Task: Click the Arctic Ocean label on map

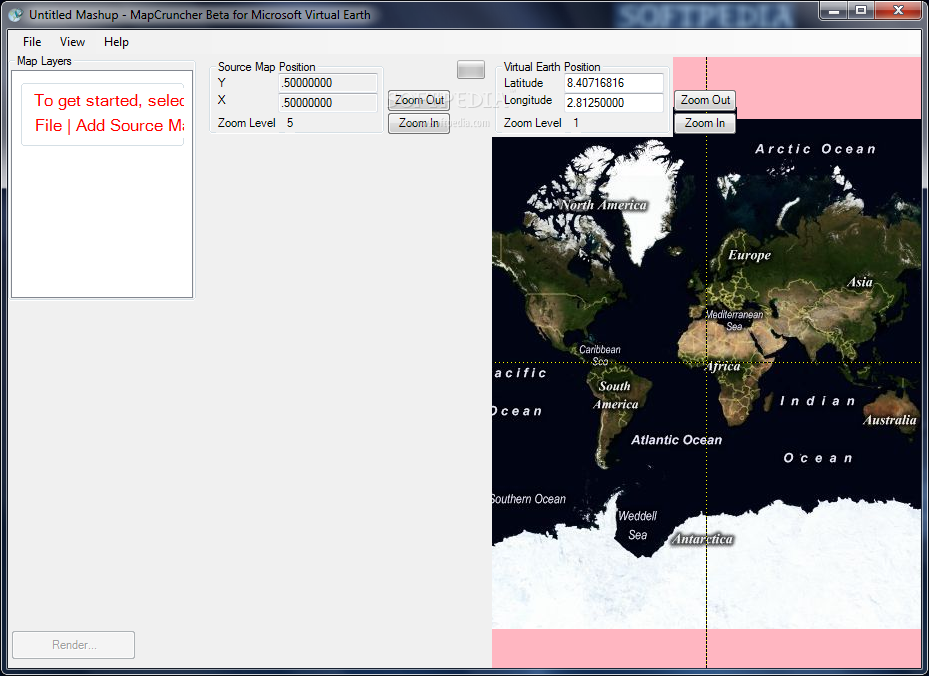Action: pos(815,149)
